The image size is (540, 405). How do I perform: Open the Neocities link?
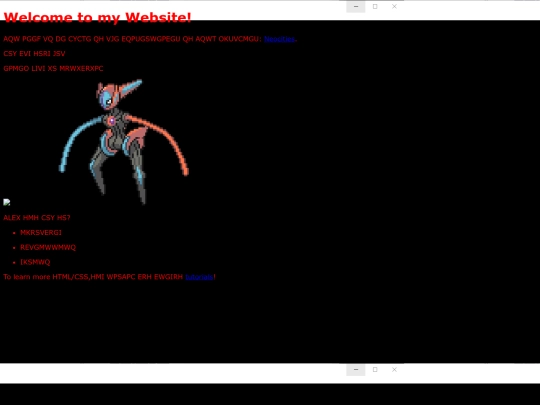[279, 39]
